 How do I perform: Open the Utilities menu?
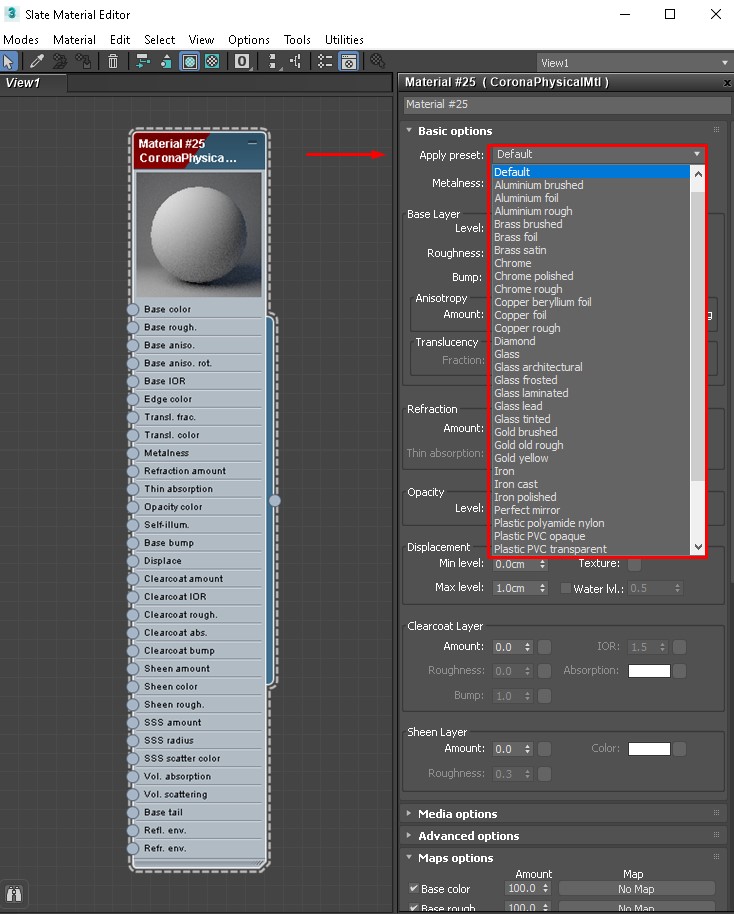(344, 40)
